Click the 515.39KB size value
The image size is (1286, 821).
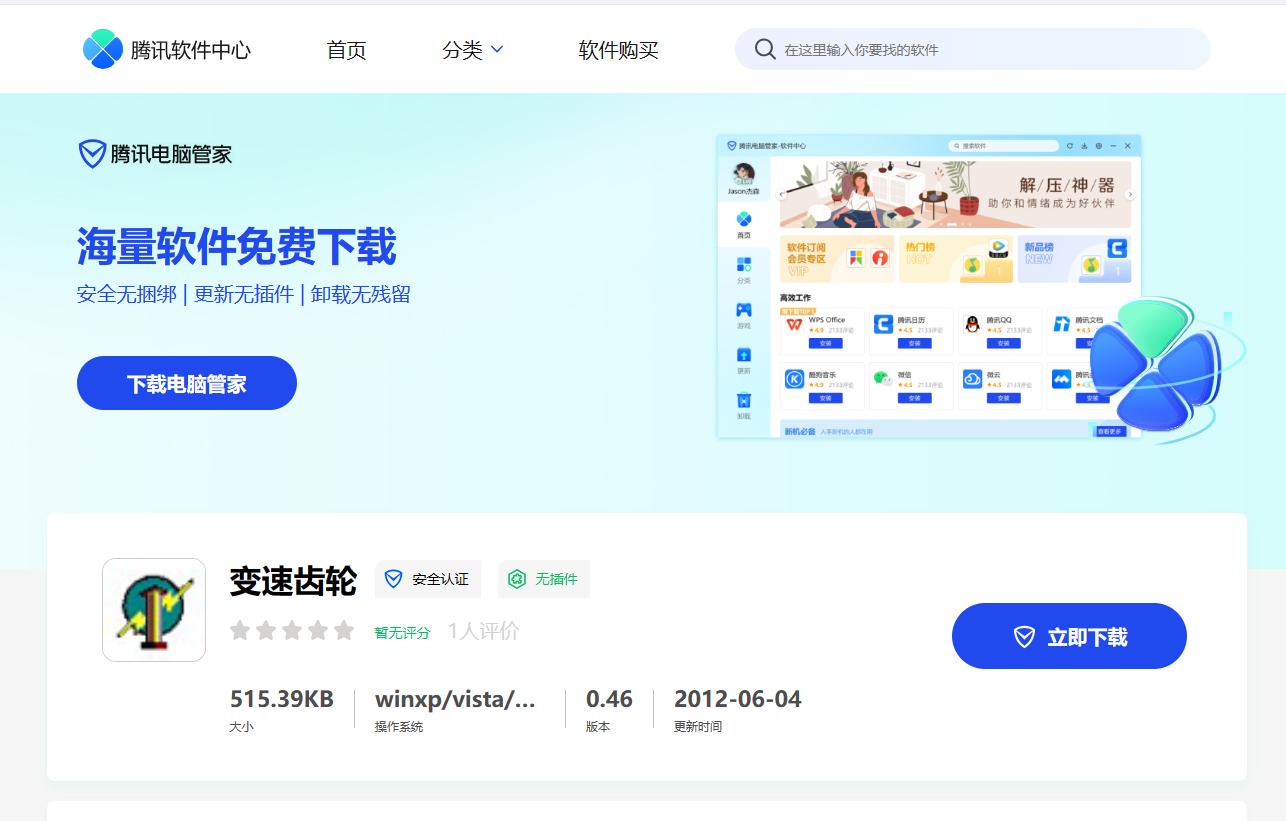[x=282, y=699]
